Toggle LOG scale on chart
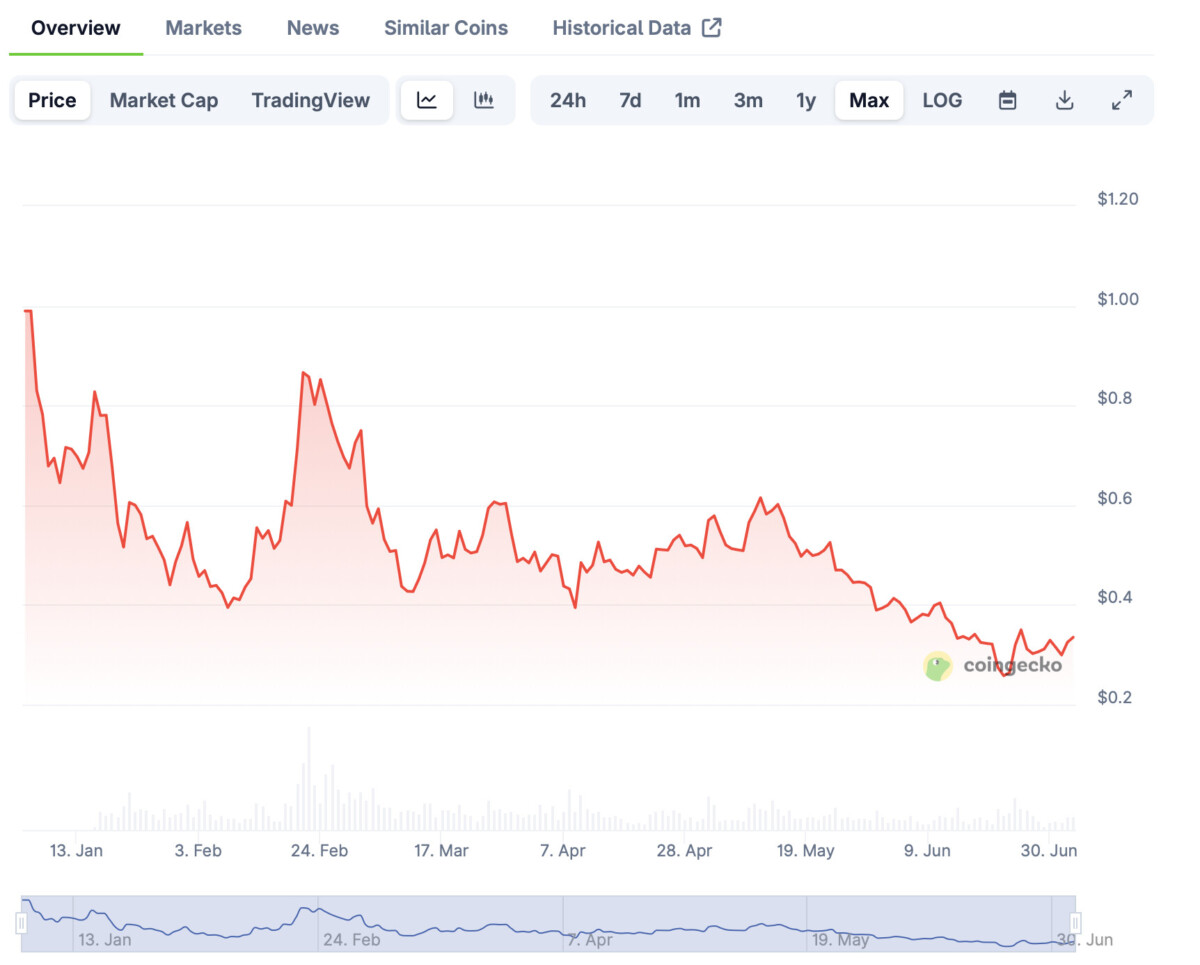The image size is (1200, 965). point(942,100)
